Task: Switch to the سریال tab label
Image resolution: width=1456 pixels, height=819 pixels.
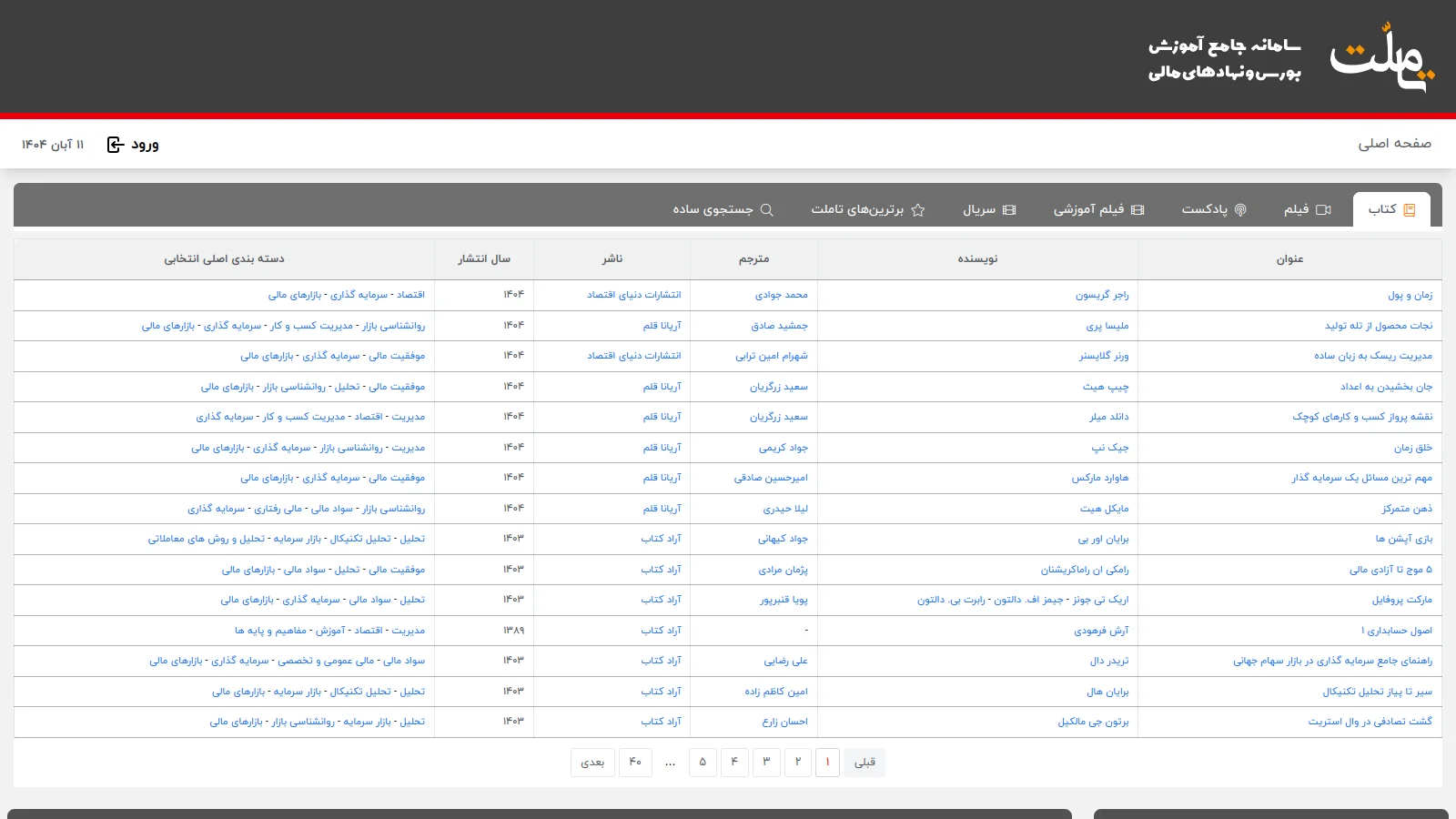Action: (x=979, y=210)
